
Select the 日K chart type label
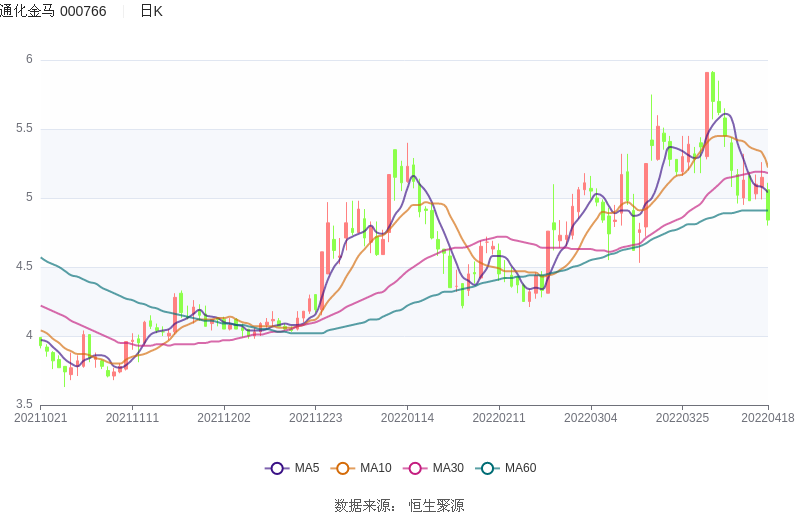151,11
